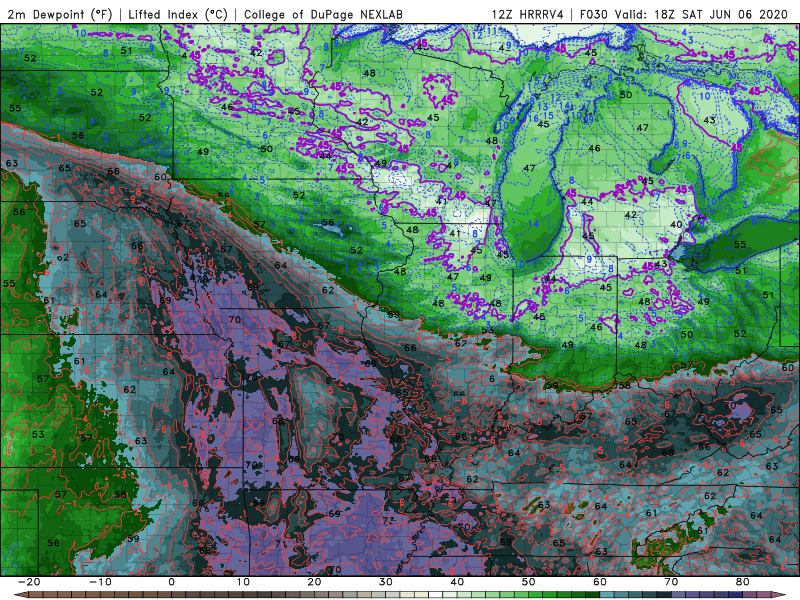Viewport: 800px width, 600px height.
Task: Click the 40 label on the color scale
Action: coord(457,582)
